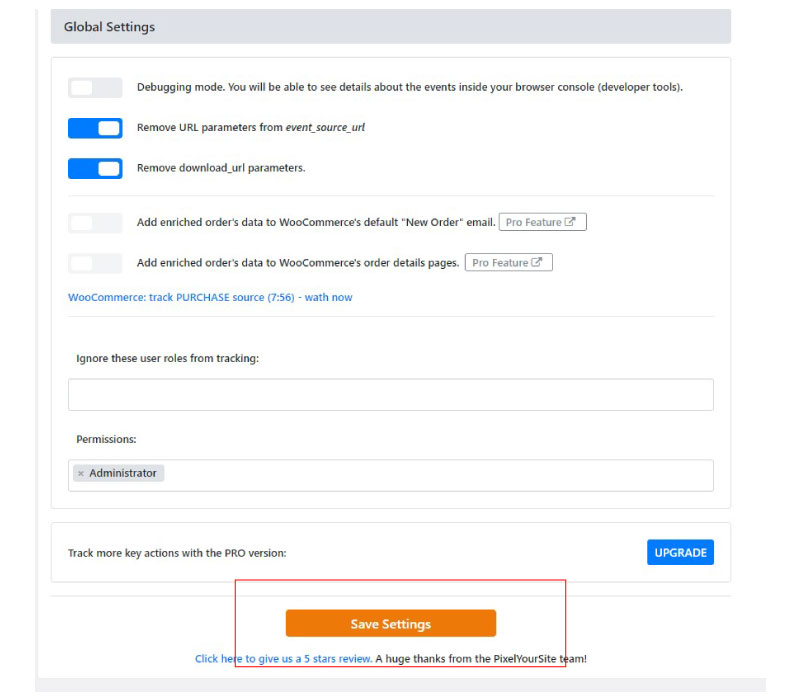The image size is (800, 700).
Task: Click the blue UPGRADE button
Action: click(x=680, y=552)
